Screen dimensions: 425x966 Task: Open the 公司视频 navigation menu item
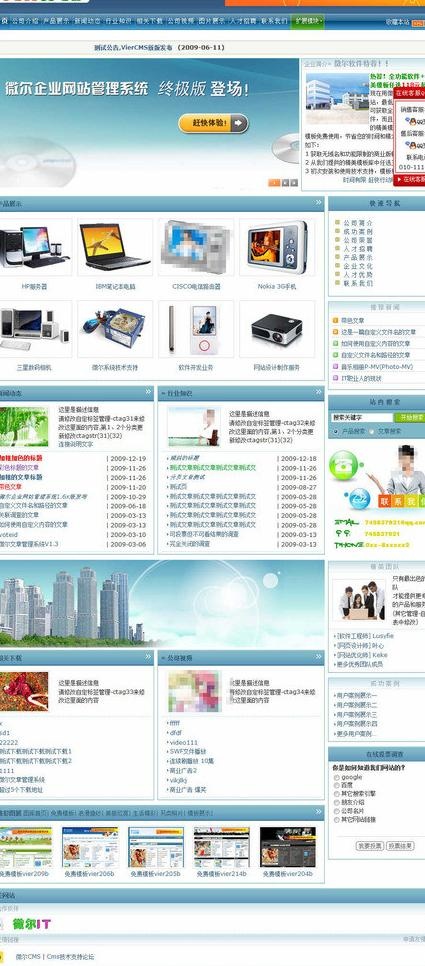180,21
